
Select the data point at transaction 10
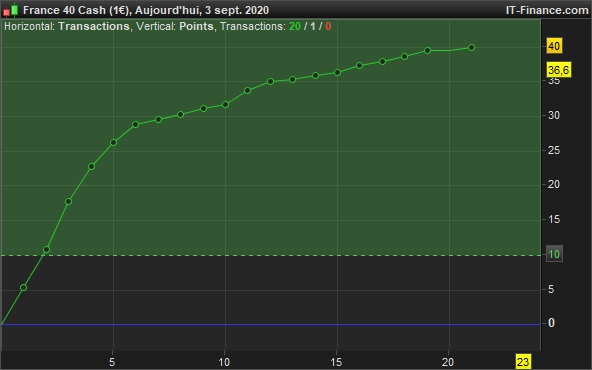pyautogui.click(x=225, y=104)
